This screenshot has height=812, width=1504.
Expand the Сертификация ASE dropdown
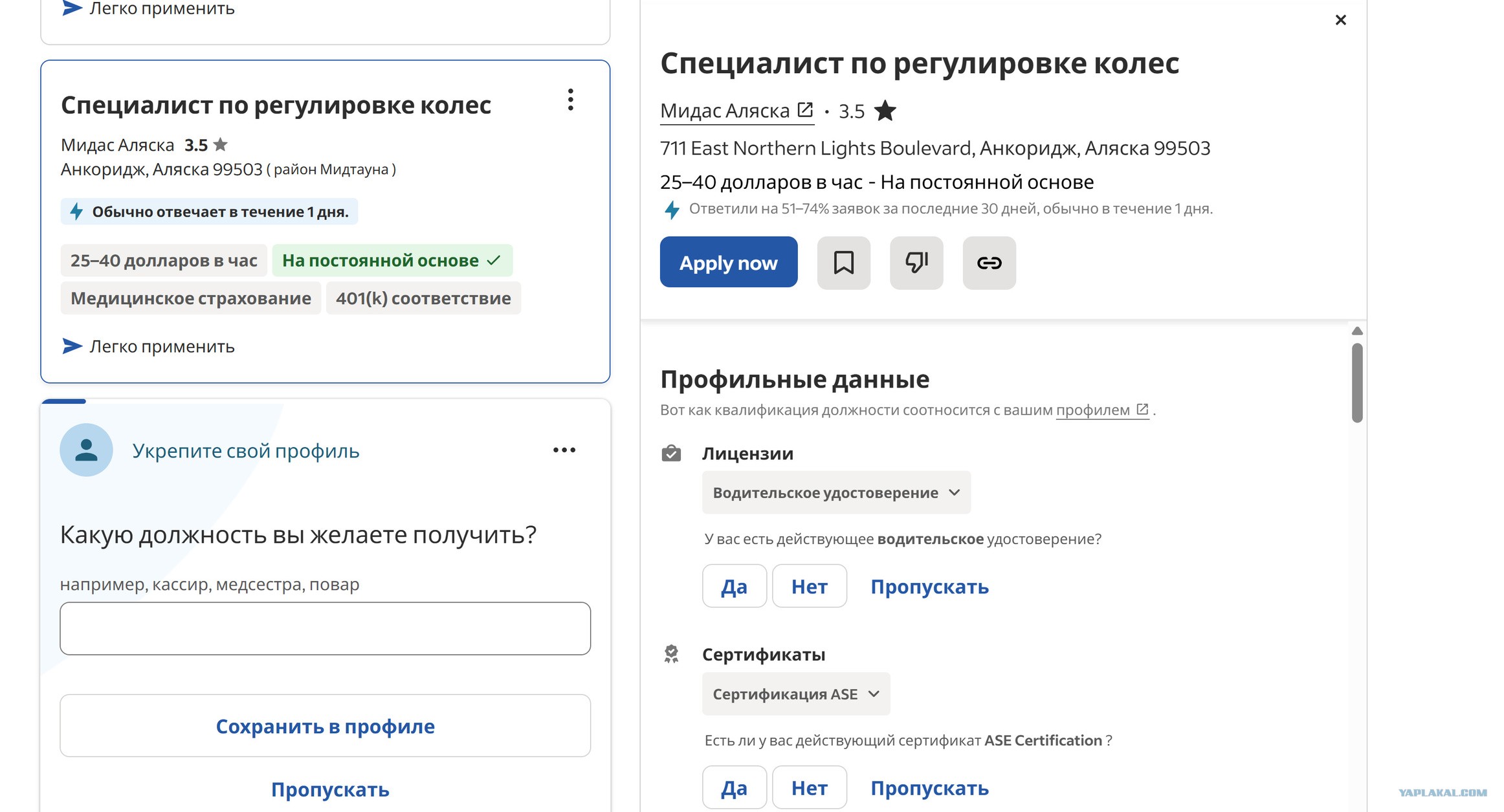(796, 694)
